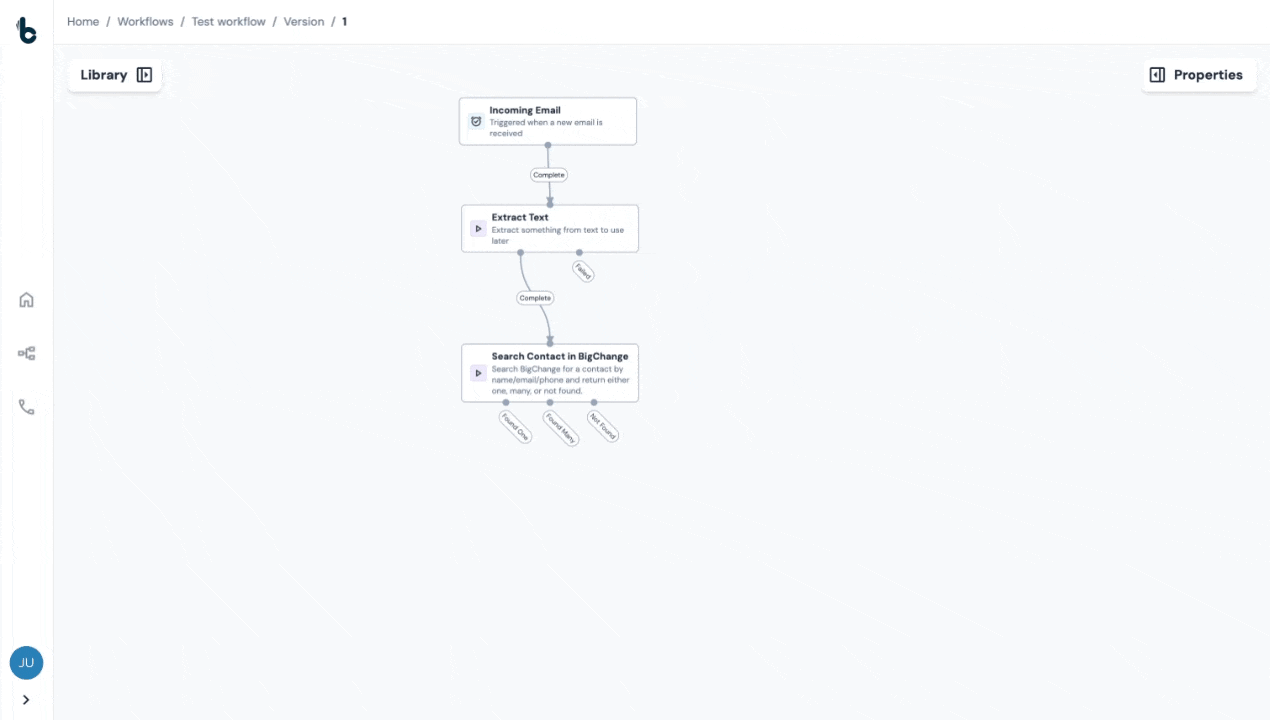Select the Incoming Email trigger shield icon
1270x720 pixels.
click(476, 120)
